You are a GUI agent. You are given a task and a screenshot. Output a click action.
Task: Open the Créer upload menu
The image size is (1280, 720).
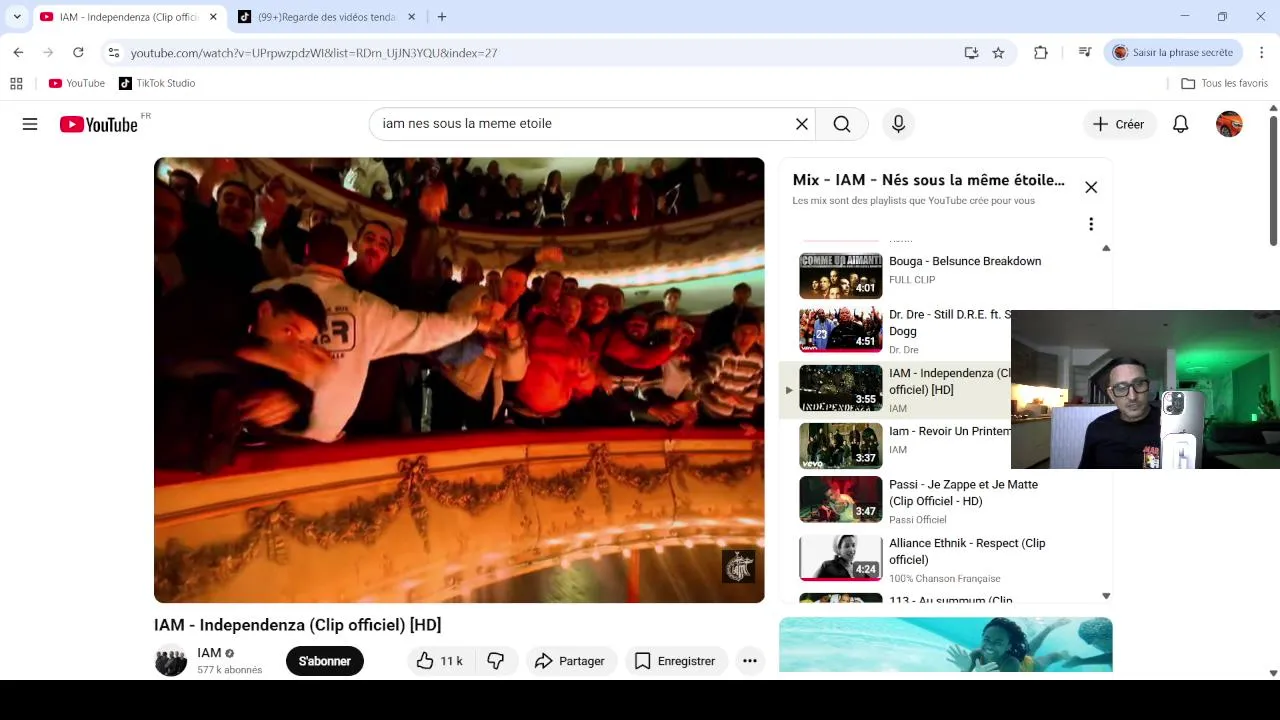(1118, 124)
